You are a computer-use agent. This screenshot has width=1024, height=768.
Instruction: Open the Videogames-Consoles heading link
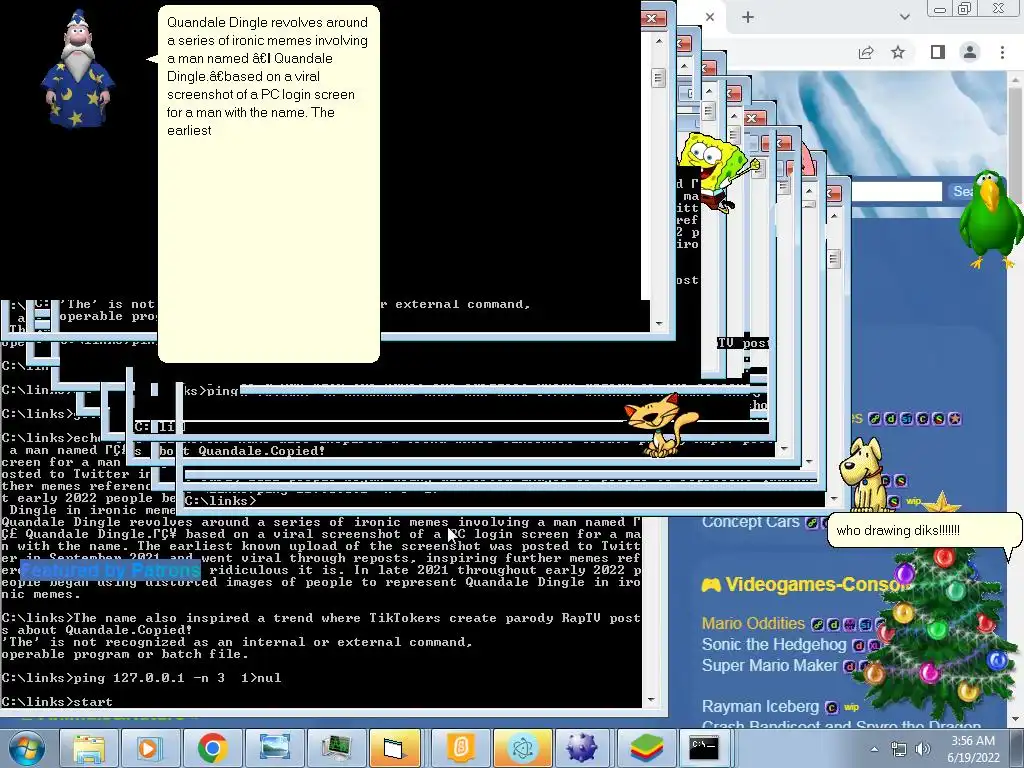(816, 584)
